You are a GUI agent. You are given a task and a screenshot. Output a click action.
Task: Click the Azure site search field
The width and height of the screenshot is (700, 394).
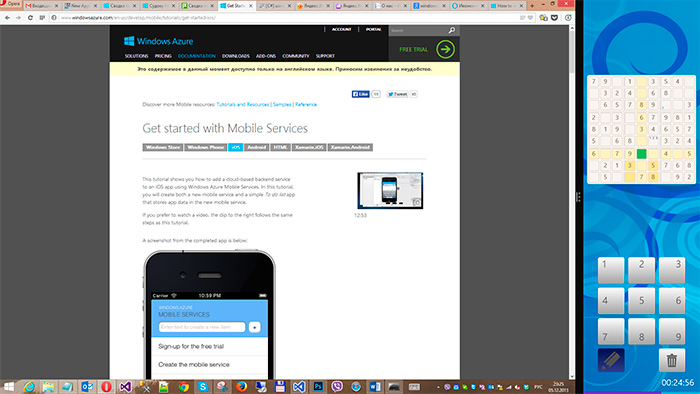click(x=418, y=30)
